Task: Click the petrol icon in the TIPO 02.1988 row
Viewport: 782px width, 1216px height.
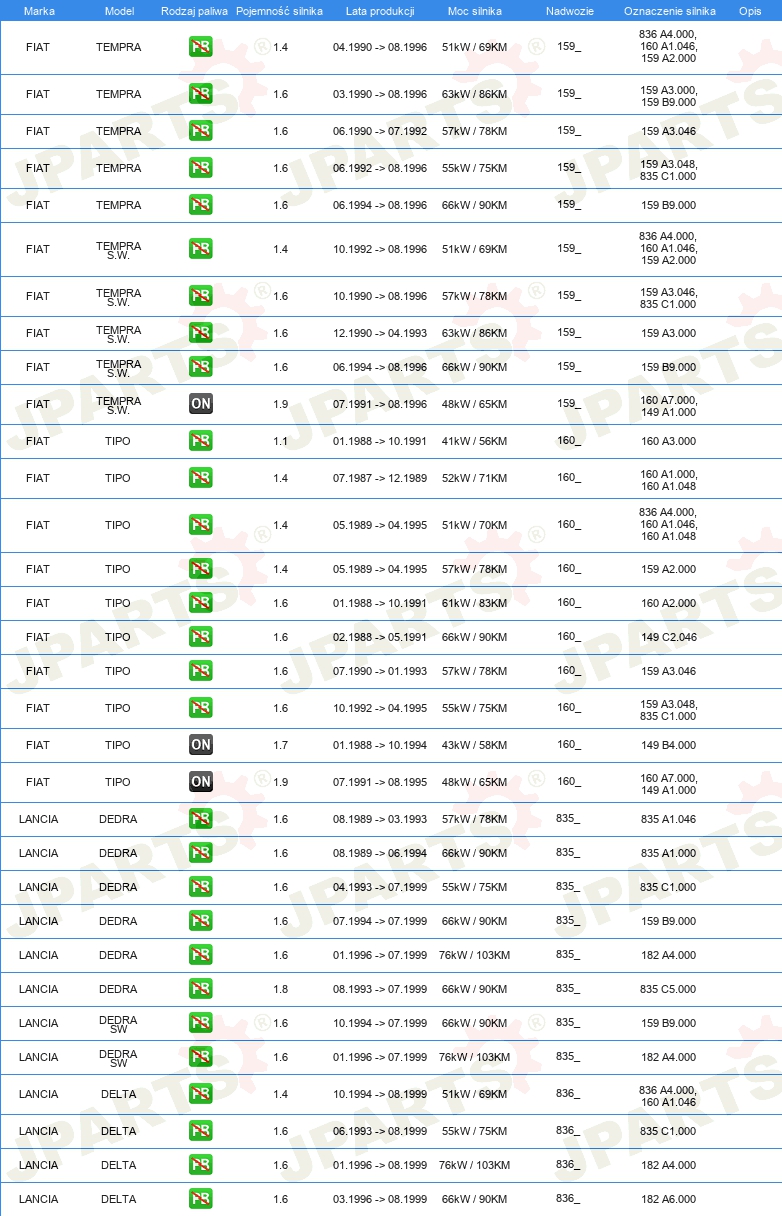Action: click(x=201, y=637)
